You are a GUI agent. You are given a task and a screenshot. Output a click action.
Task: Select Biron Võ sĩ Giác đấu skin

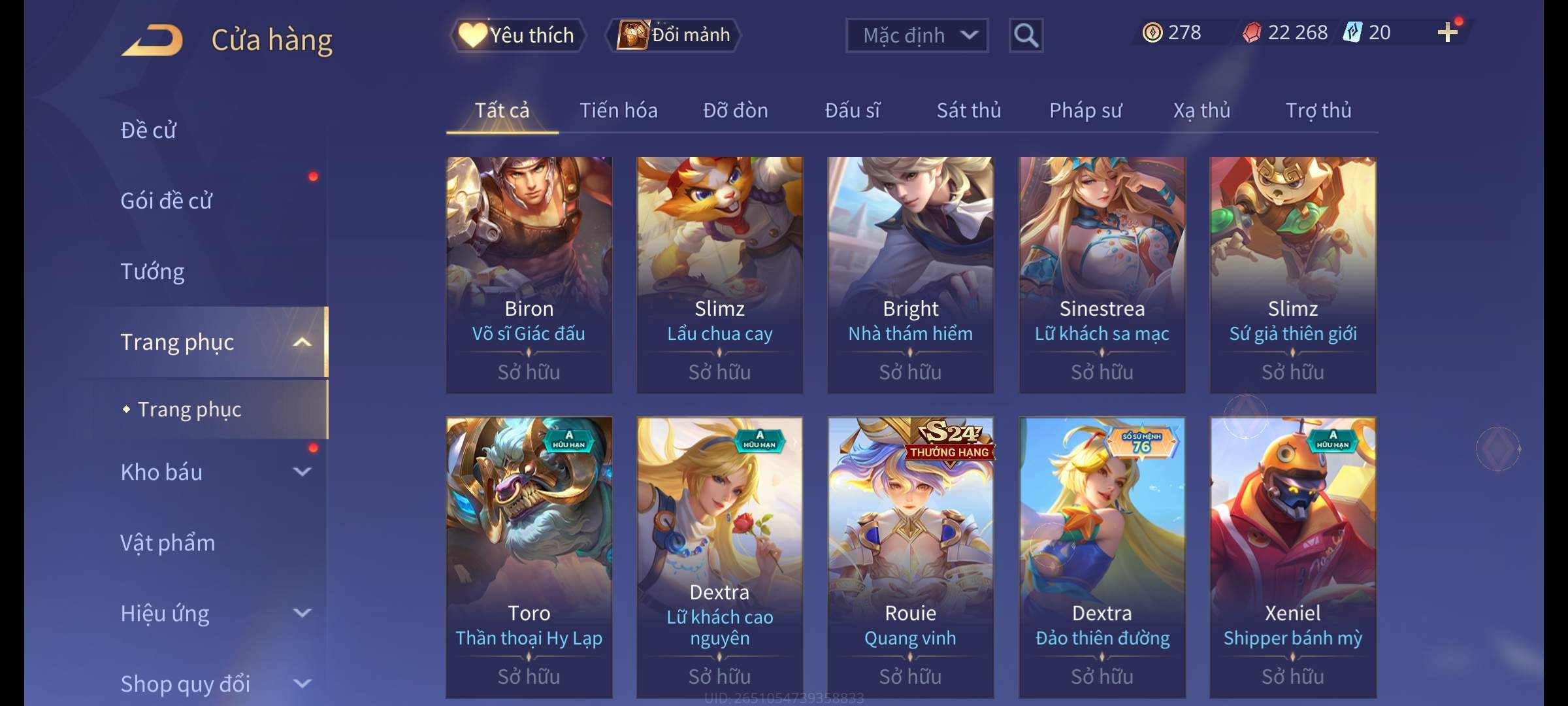pos(529,275)
